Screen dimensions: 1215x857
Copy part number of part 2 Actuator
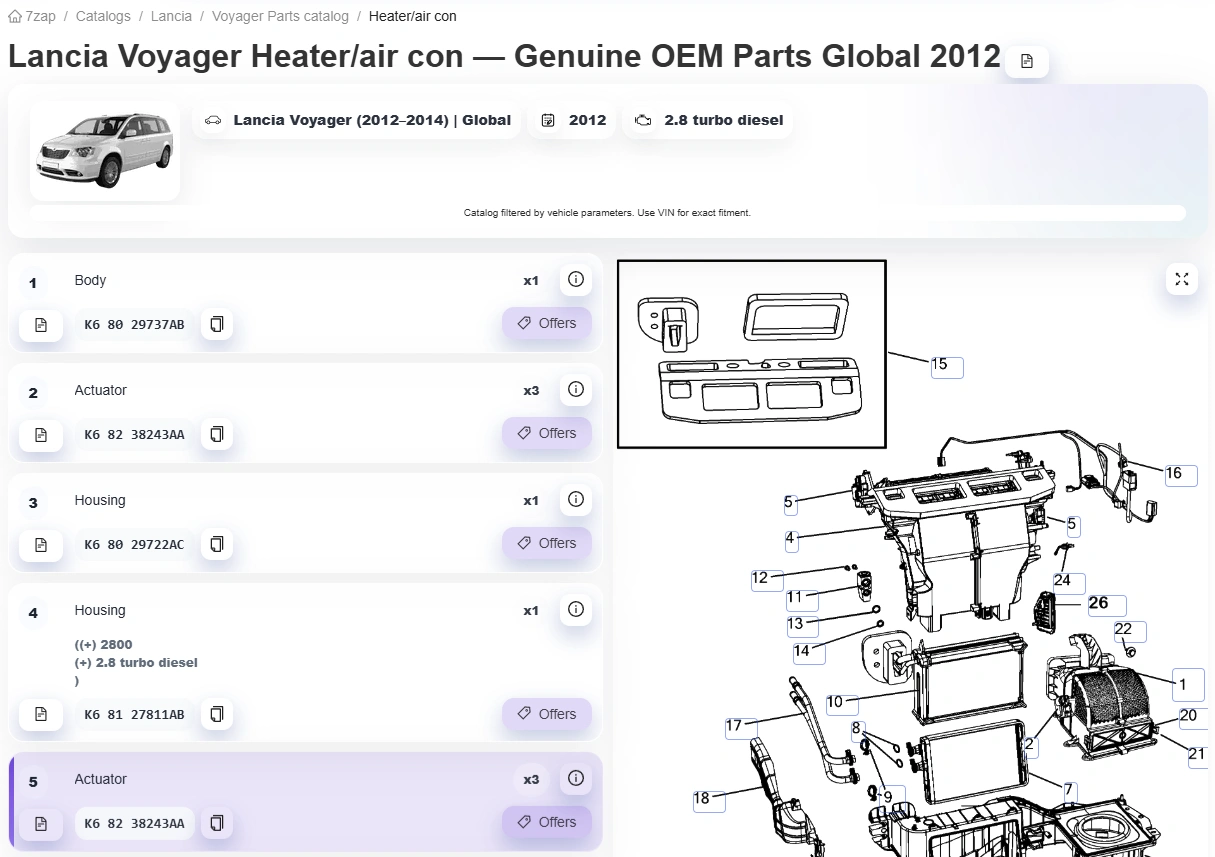[216, 434]
